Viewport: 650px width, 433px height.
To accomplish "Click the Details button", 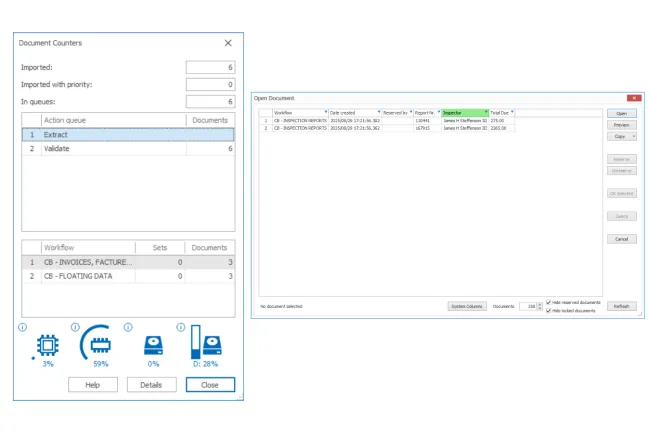I will click(x=151, y=385).
